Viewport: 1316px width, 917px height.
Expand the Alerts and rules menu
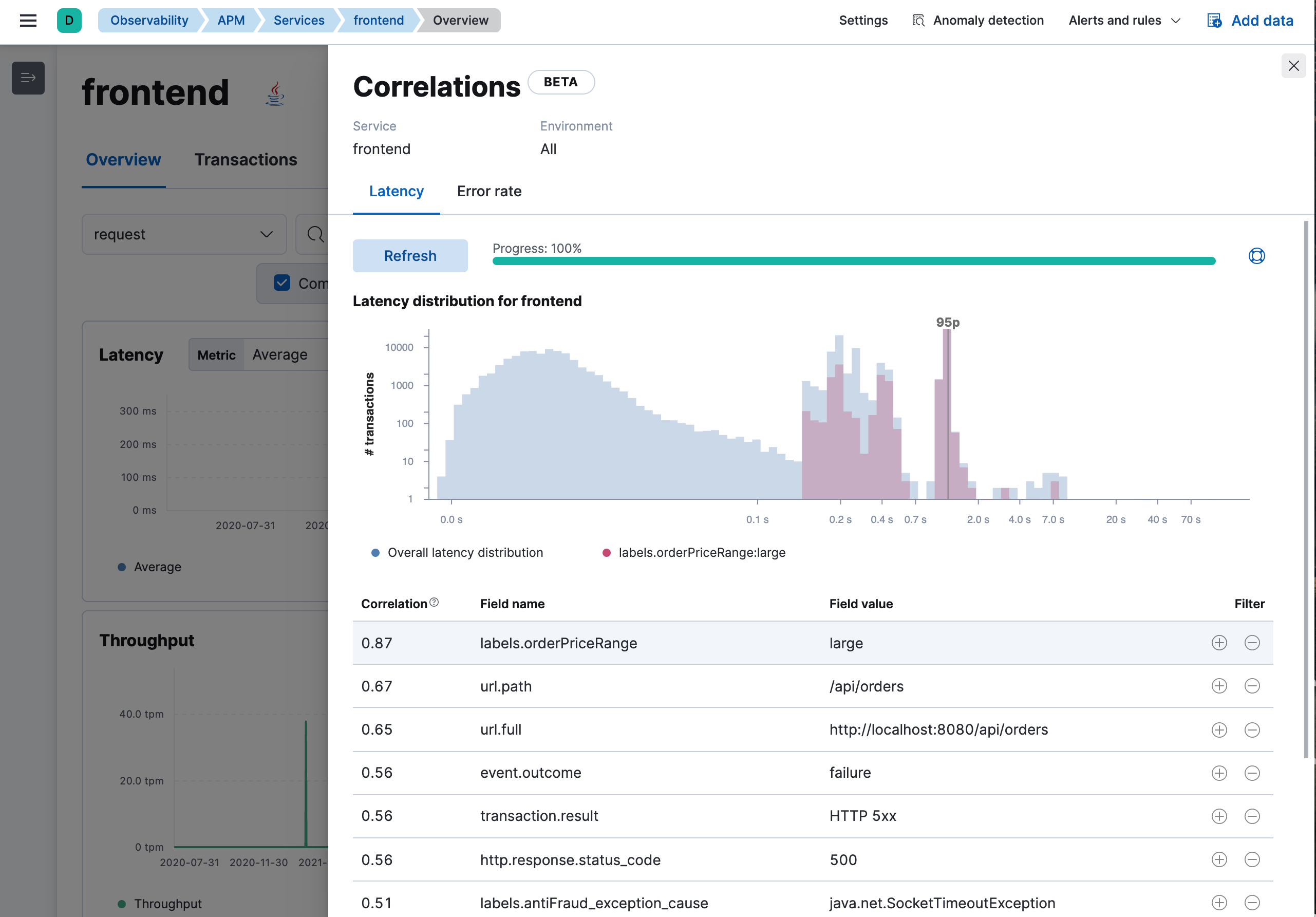click(1124, 21)
